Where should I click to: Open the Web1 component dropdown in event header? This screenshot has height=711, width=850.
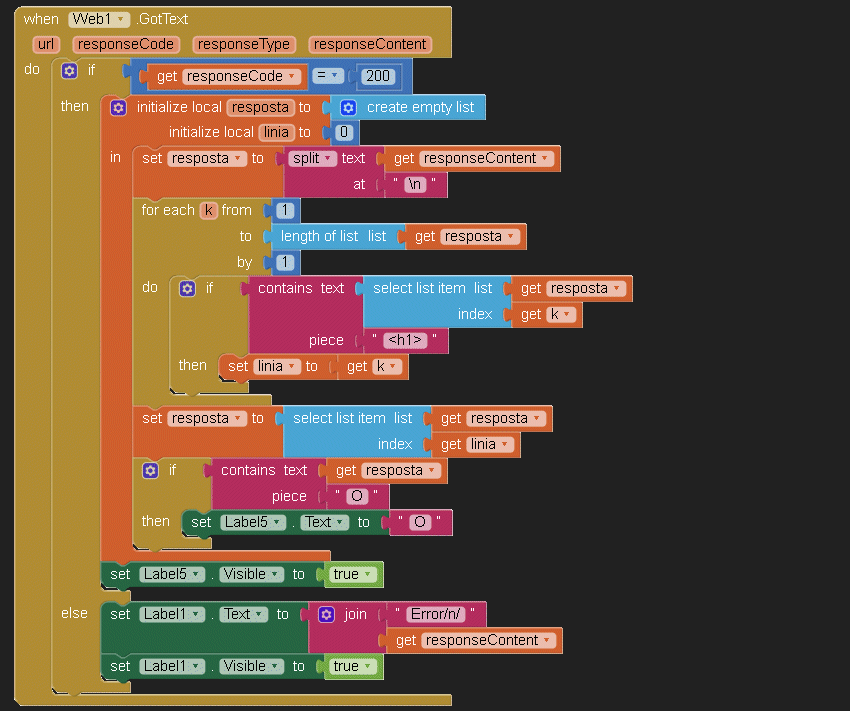click(x=99, y=19)
